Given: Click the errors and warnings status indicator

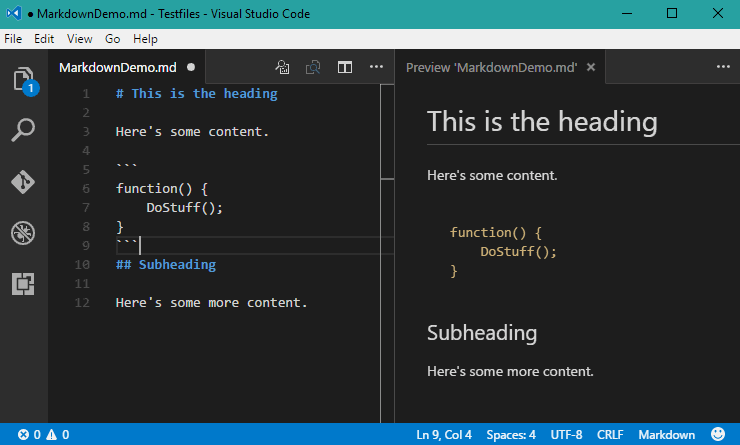Looking at the screenshot, I should click(x=43, y=435).
